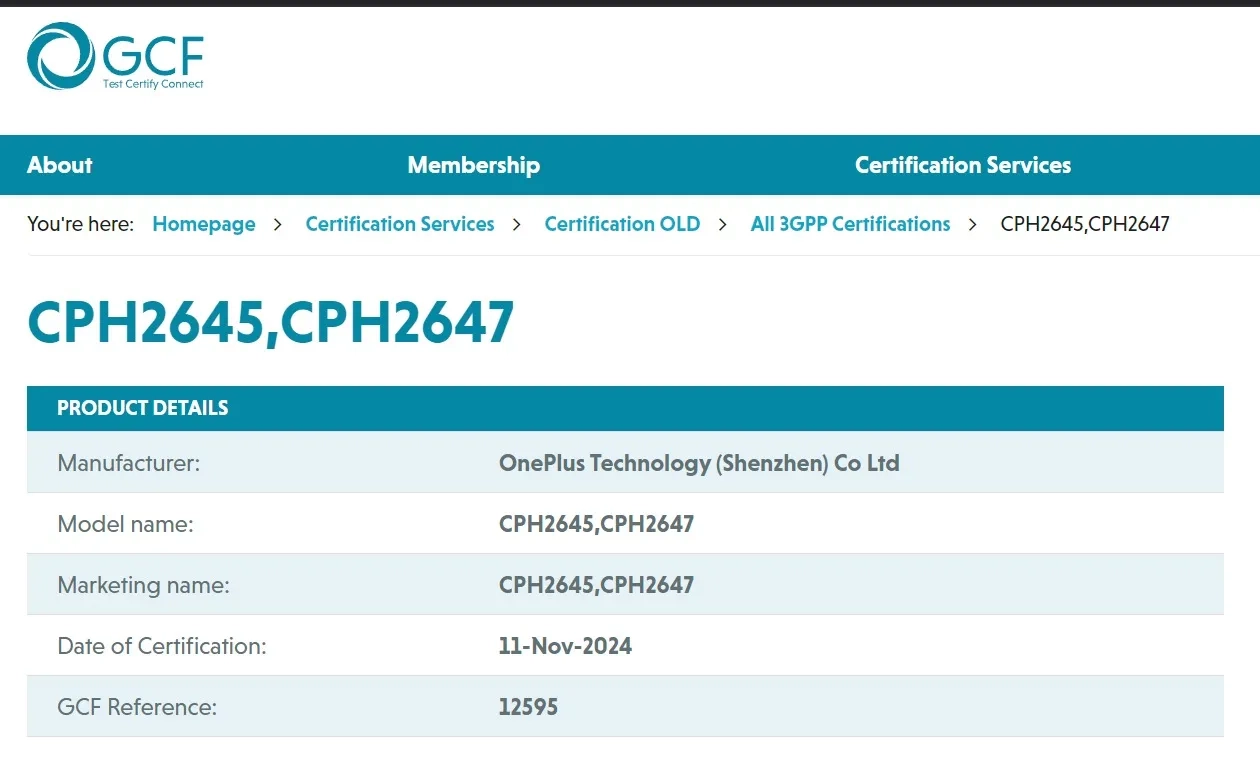The width and height of the screenshot is (1260, 774).
Task: Click the chevron right after Homepage breadcrumb
Action: 278,225
